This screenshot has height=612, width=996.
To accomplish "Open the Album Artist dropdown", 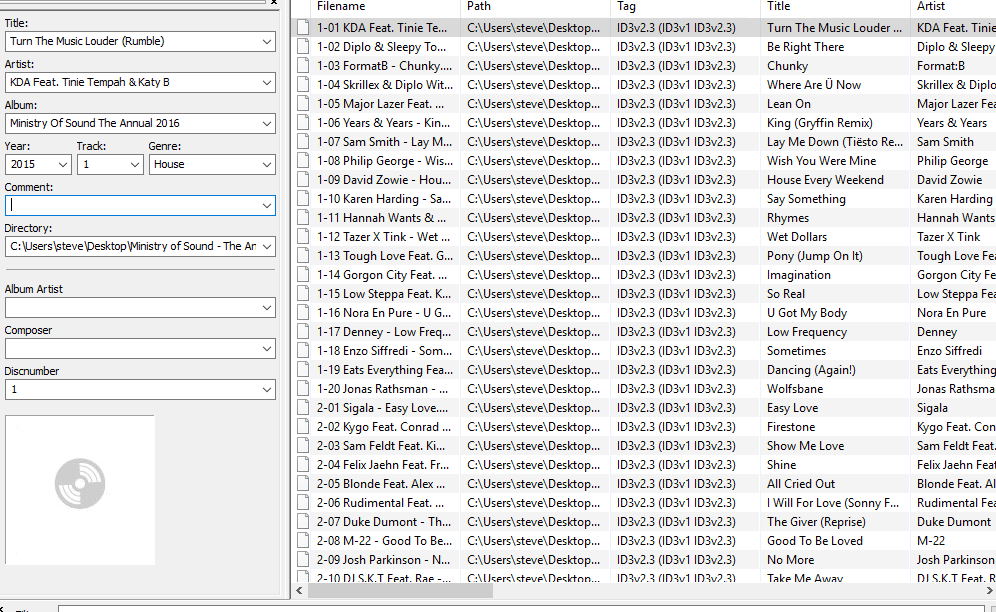I will pyautogui.click(x=267, y=308).
